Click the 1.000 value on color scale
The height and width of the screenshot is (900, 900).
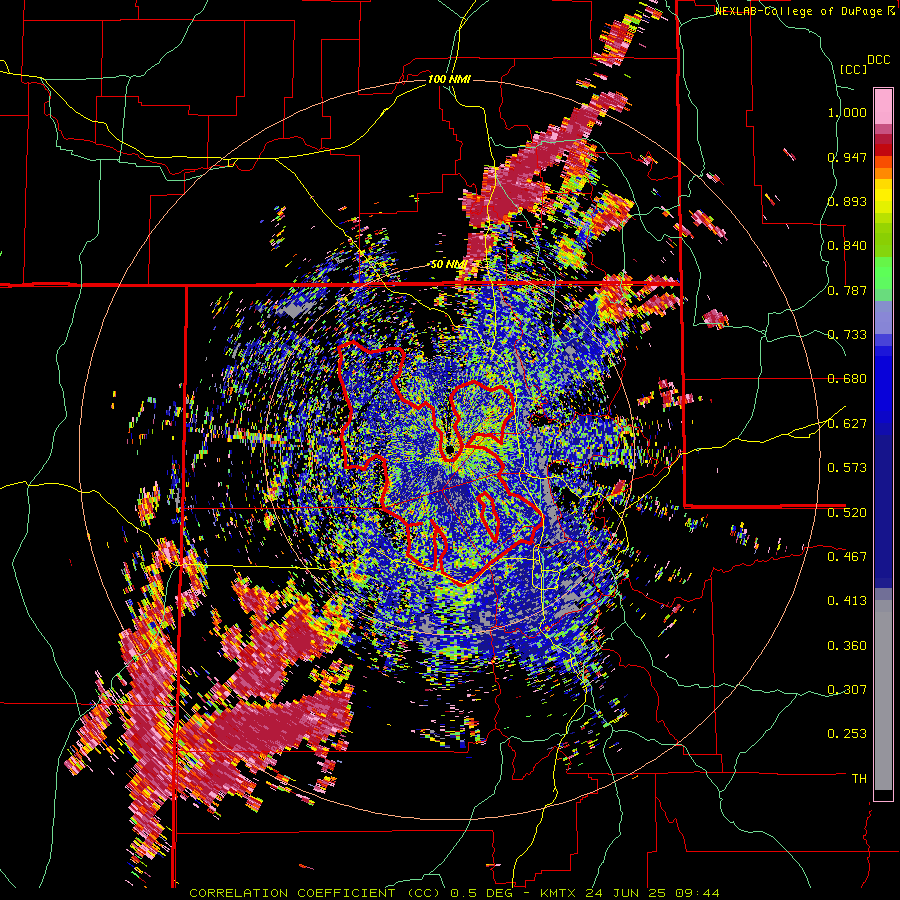click(x=847, y=112)
